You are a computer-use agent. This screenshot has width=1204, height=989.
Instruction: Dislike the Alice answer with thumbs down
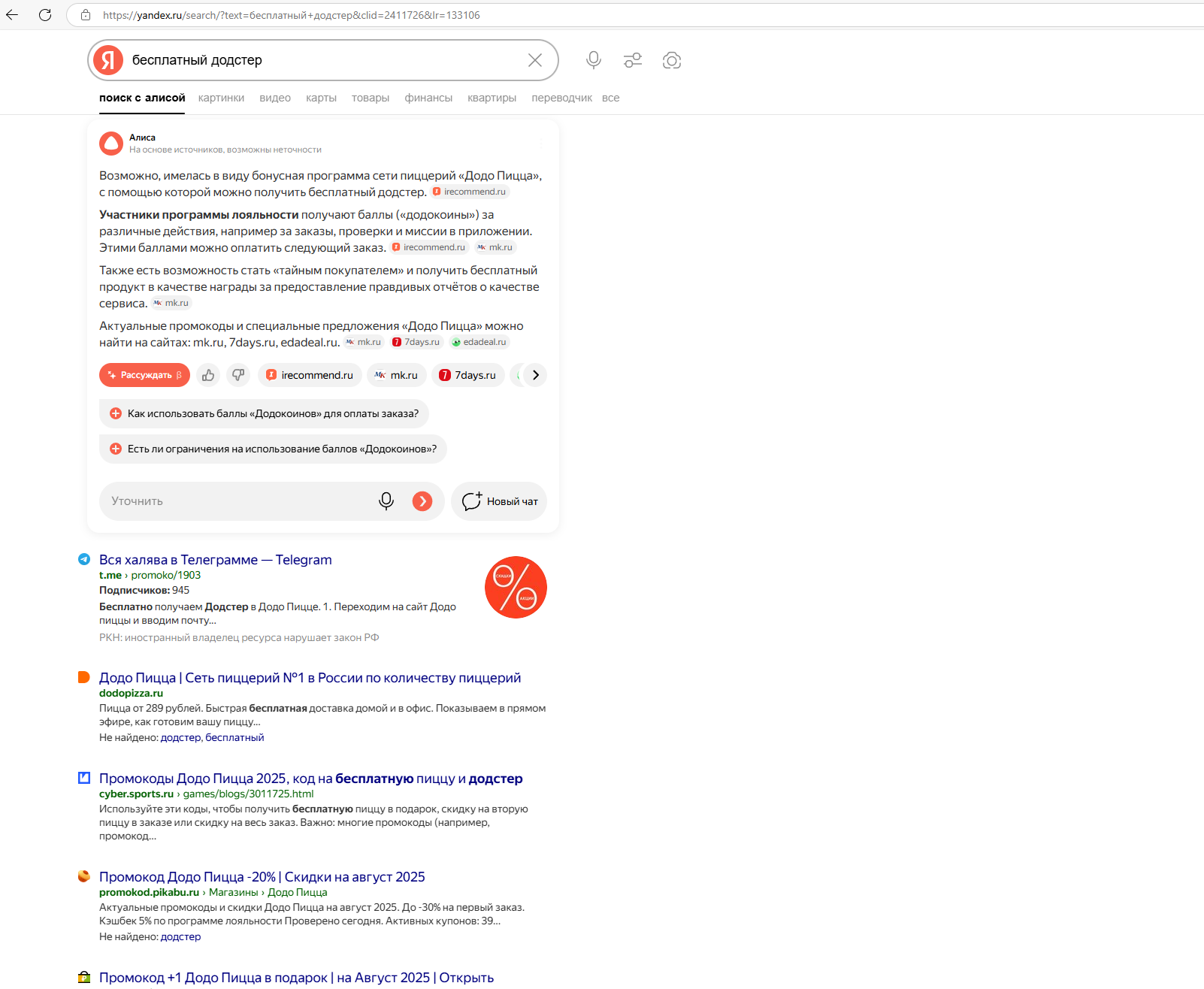pos(238,375)
